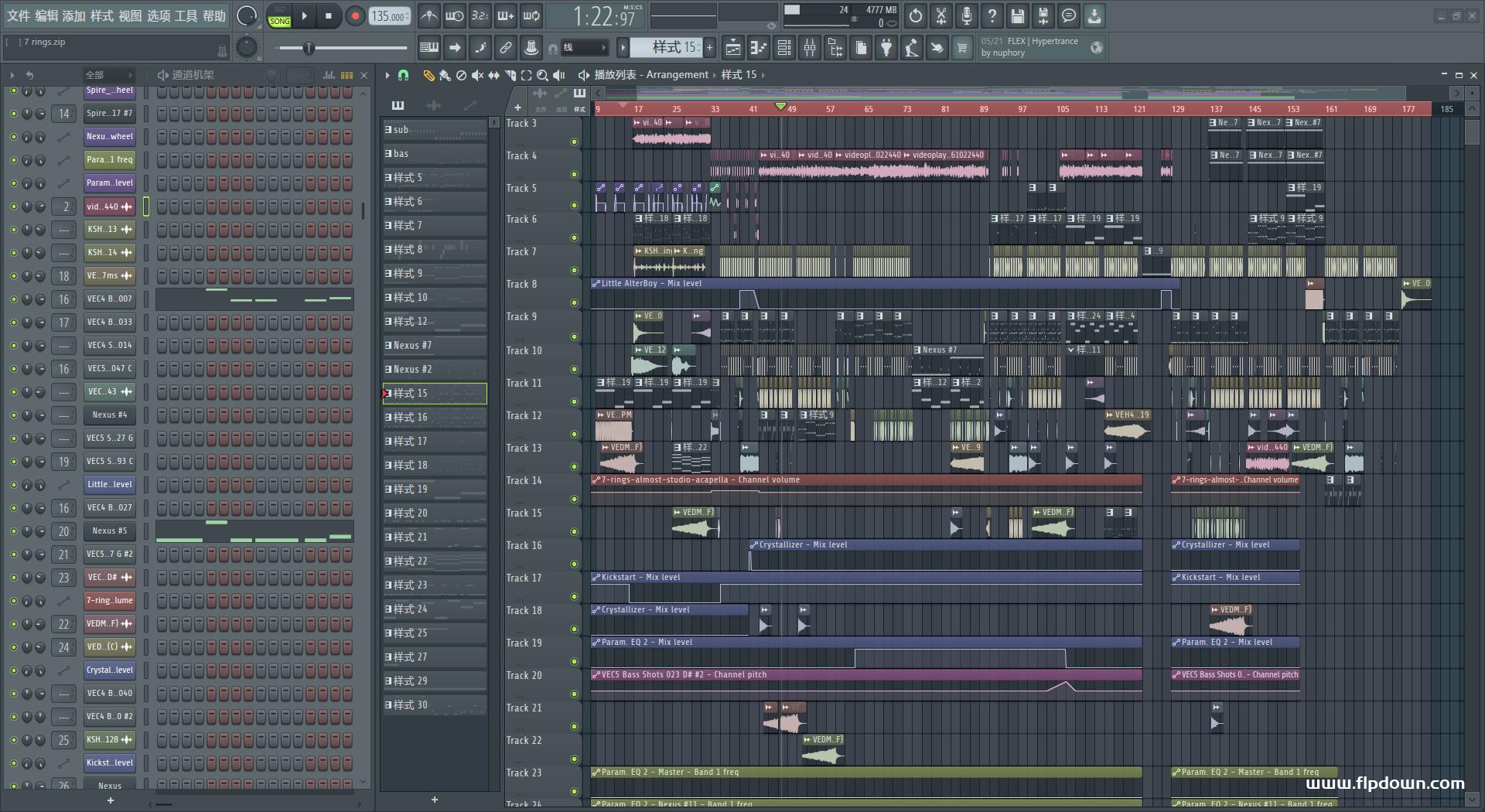The image size is (1485, 812).
Task: Toggle playlist magnet snap icon
Action: coord(403,75)
